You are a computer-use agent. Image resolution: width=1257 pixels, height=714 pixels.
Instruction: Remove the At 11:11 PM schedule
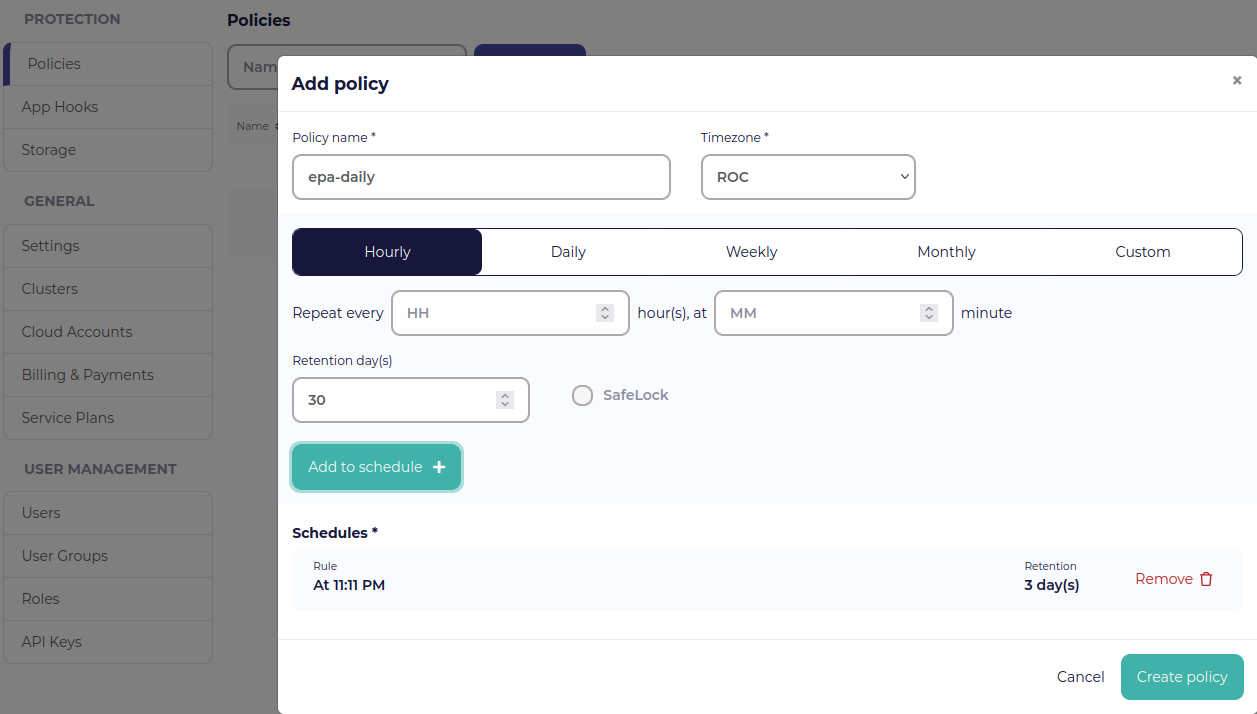pos(1174,579)
